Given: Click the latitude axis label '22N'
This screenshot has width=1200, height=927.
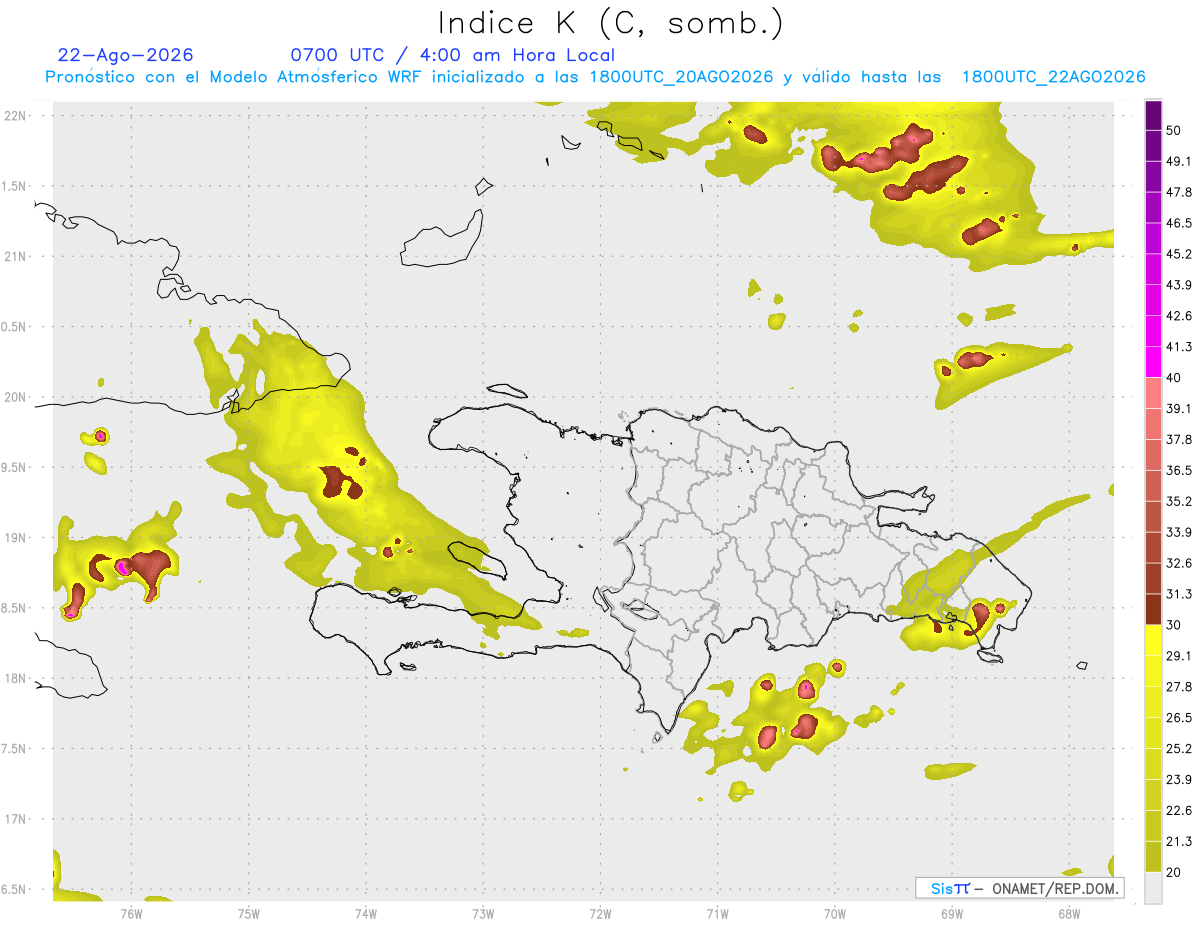Looking at the screenshot, I should [x=16, y=116].
